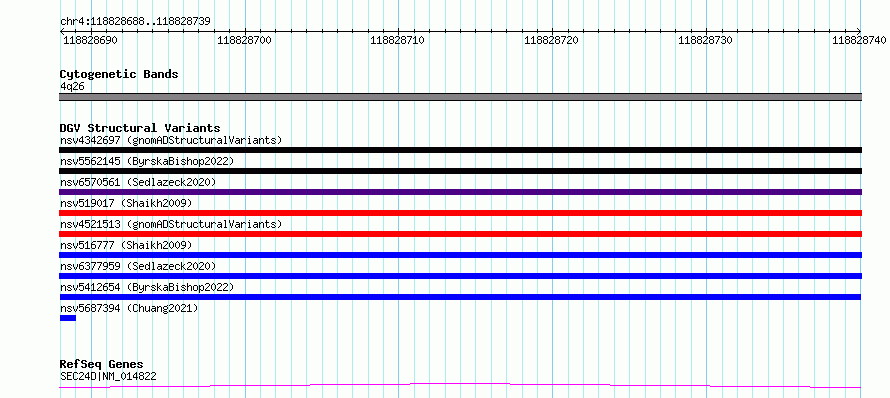This screenshot has height=398, width=890.
Task: Open nsv4521513 gnomADStructuralVariants label
Action: pyautogui.click(x=171, y=224)
